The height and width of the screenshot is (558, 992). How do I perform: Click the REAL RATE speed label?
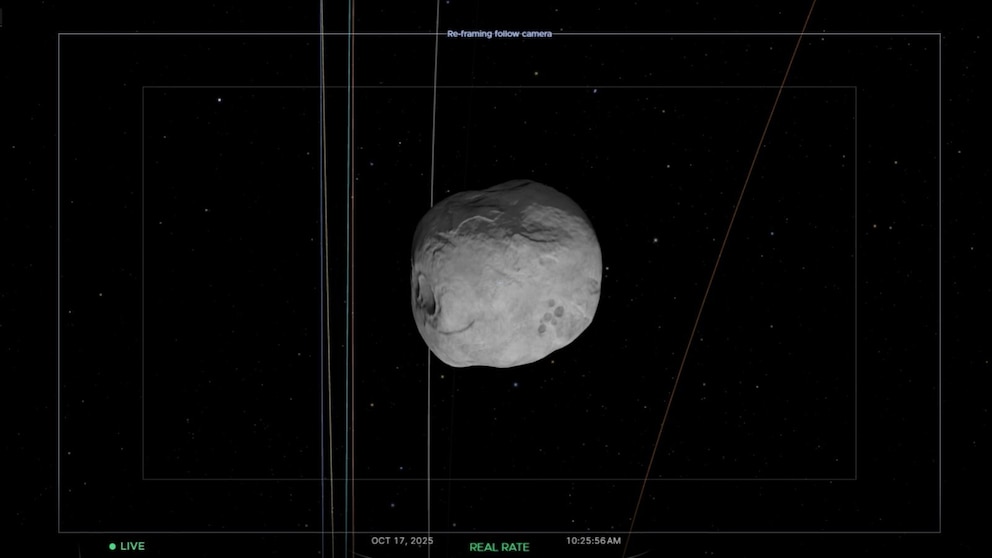[499, 547]
